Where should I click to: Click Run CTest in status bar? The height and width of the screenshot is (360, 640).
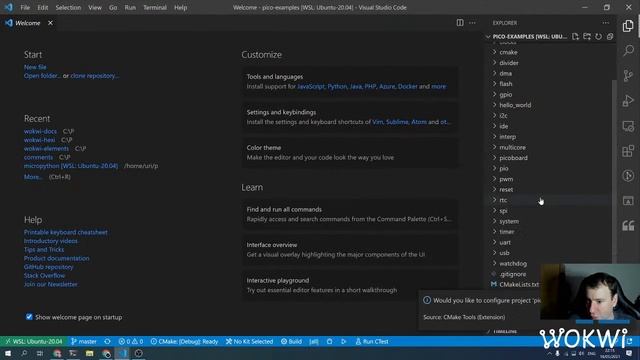(372, 341)
